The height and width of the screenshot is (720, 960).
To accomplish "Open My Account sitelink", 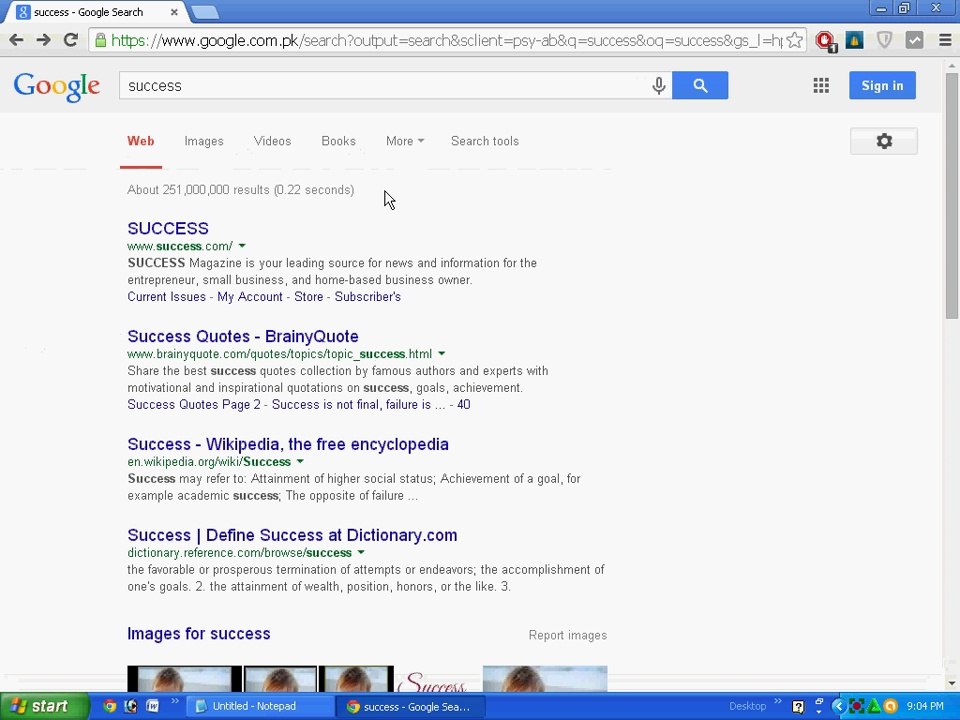I will (x=250, y=297).
